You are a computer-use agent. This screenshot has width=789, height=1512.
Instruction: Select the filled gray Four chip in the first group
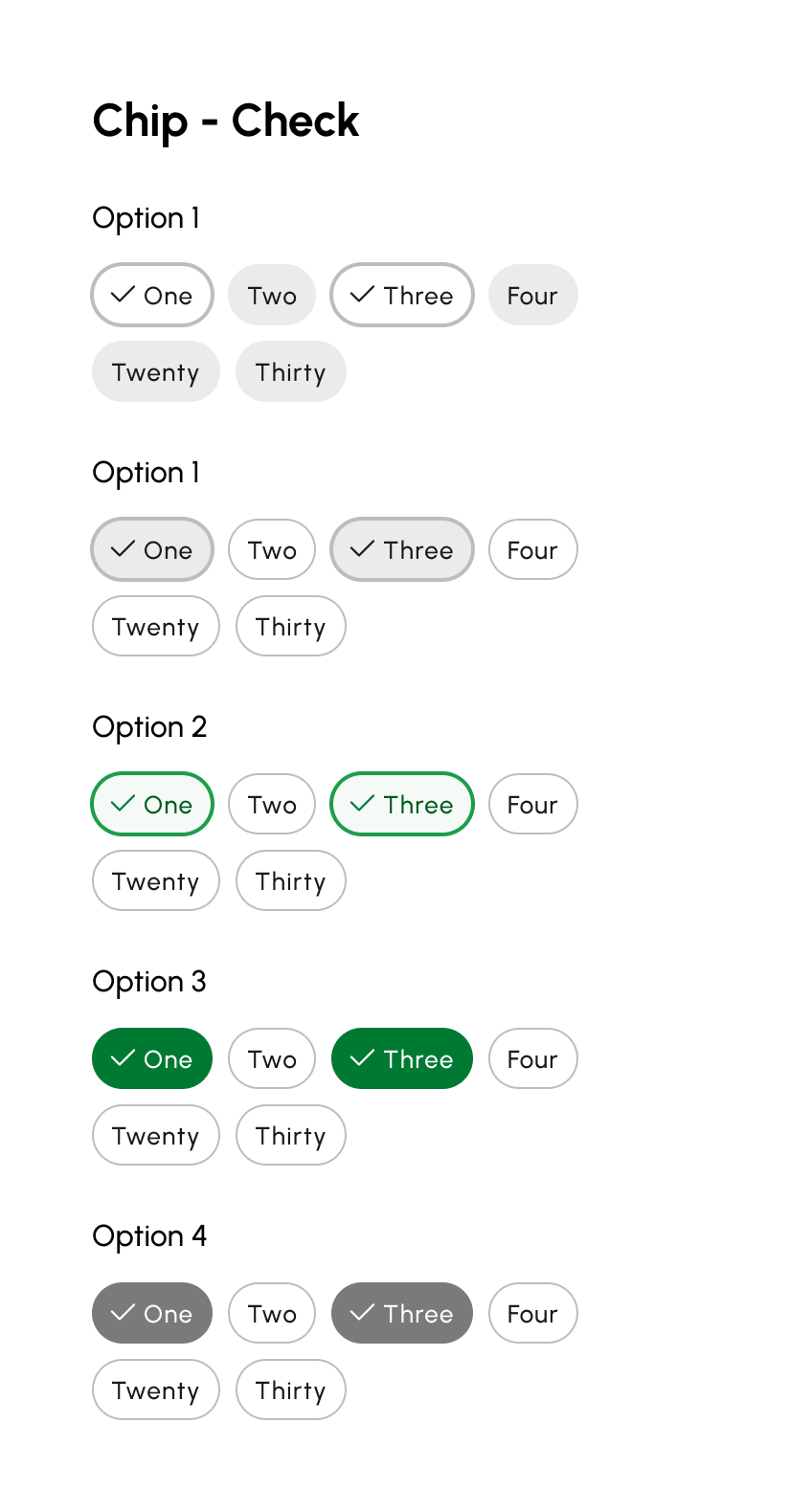pyautogui.click(x=532, y=296)
